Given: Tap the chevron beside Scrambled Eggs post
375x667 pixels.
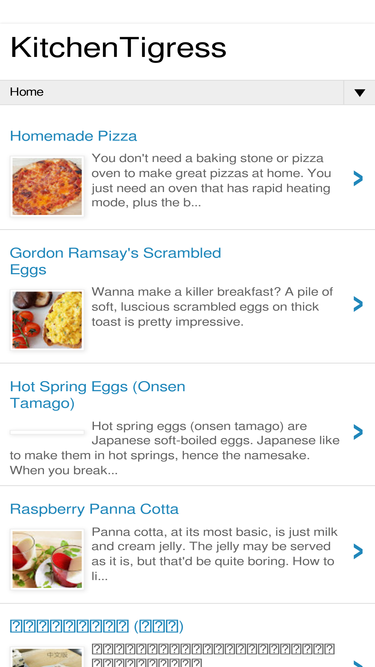Looking at the screenshot, I should 358,304.
